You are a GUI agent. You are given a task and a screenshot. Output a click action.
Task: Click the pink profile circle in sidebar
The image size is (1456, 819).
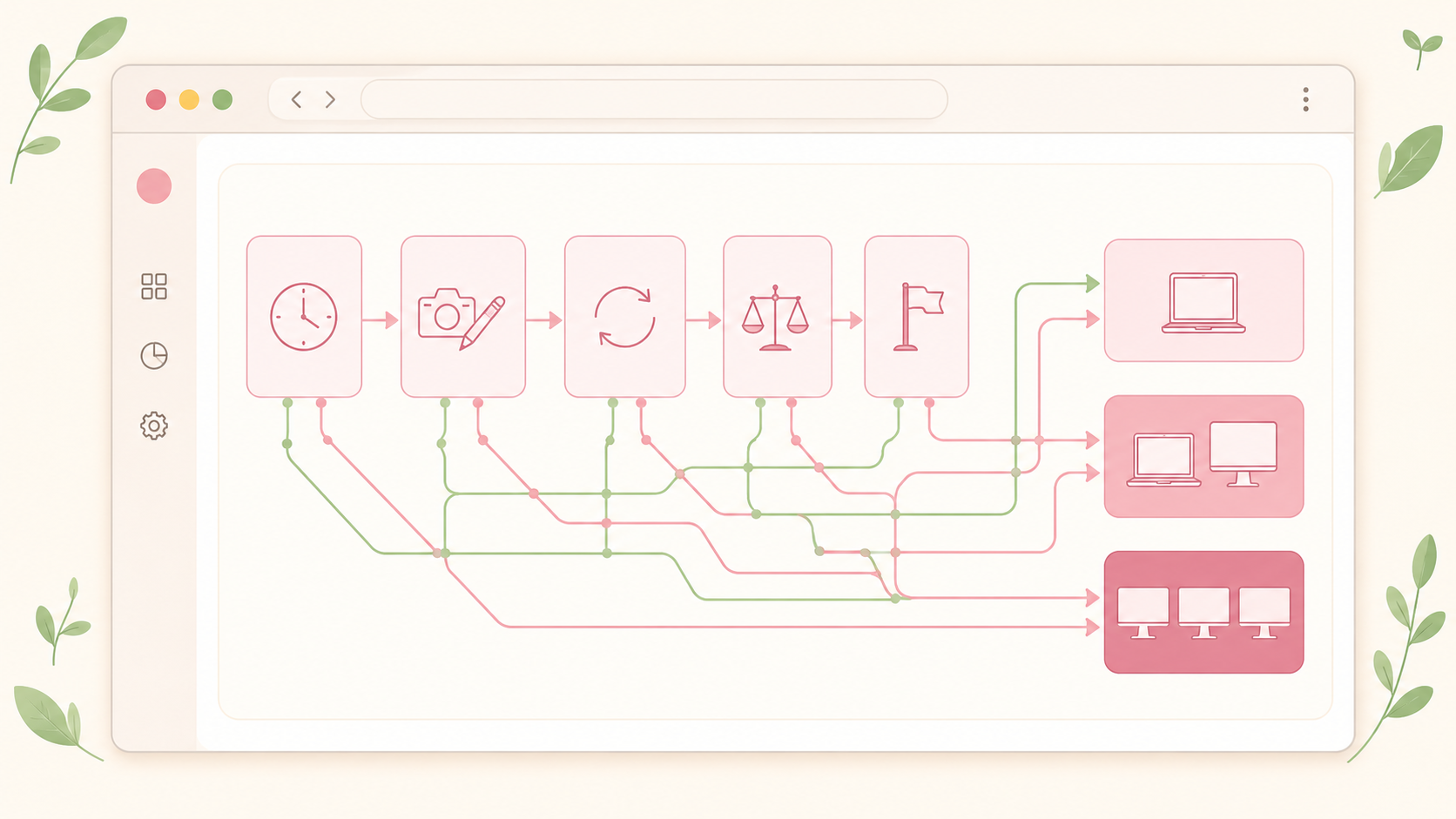tap(154, 186)
